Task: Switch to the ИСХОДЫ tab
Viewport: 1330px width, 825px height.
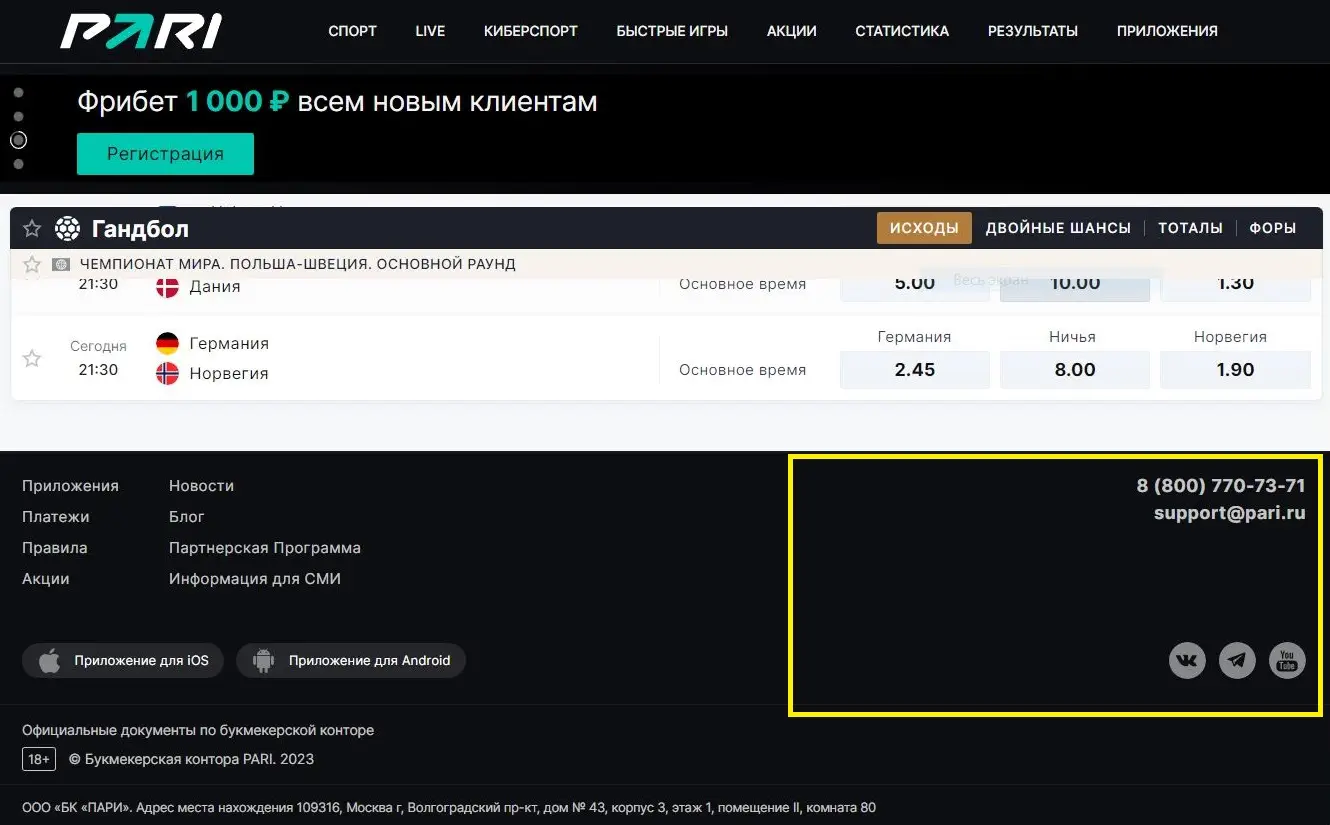Action: 924,228
